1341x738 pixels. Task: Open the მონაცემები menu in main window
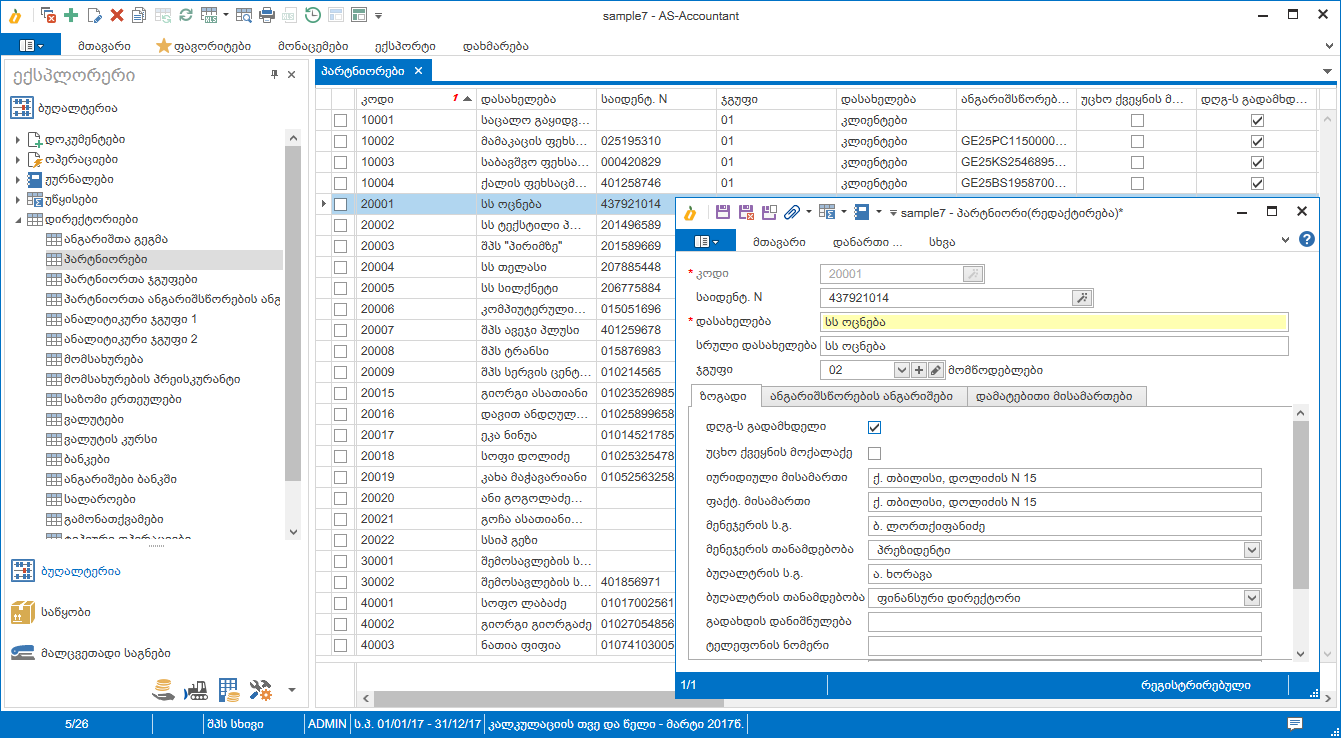(313, 45)
